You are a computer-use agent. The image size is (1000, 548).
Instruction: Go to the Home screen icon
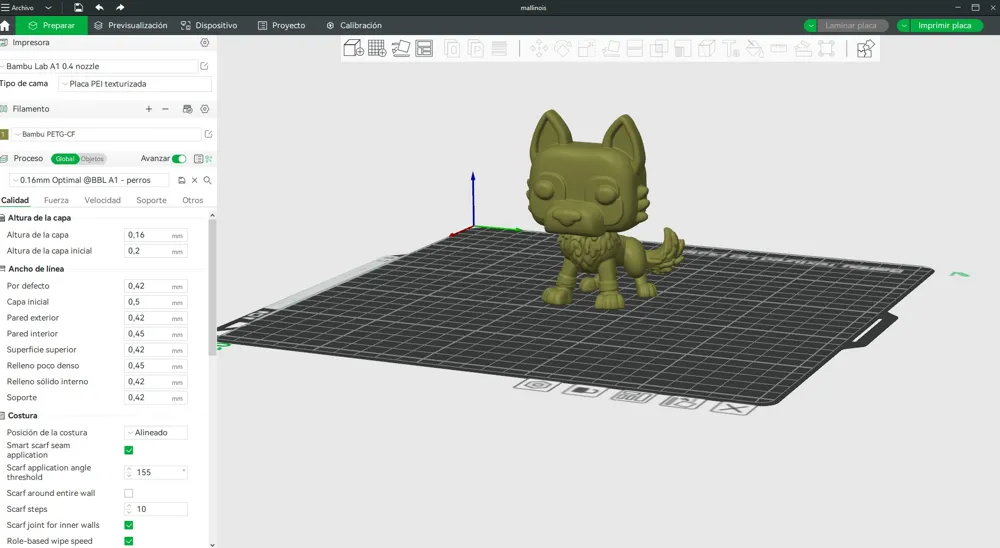point(5,26)
